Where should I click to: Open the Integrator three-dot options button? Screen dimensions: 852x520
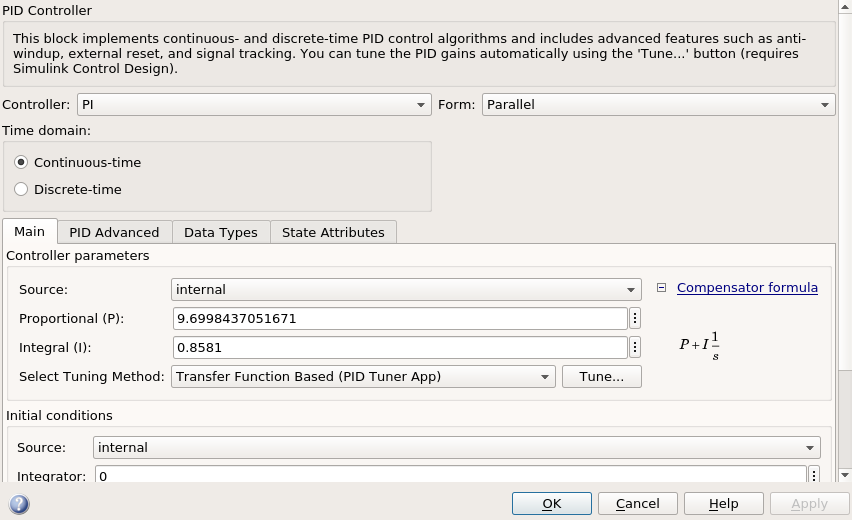coord(813,475)
